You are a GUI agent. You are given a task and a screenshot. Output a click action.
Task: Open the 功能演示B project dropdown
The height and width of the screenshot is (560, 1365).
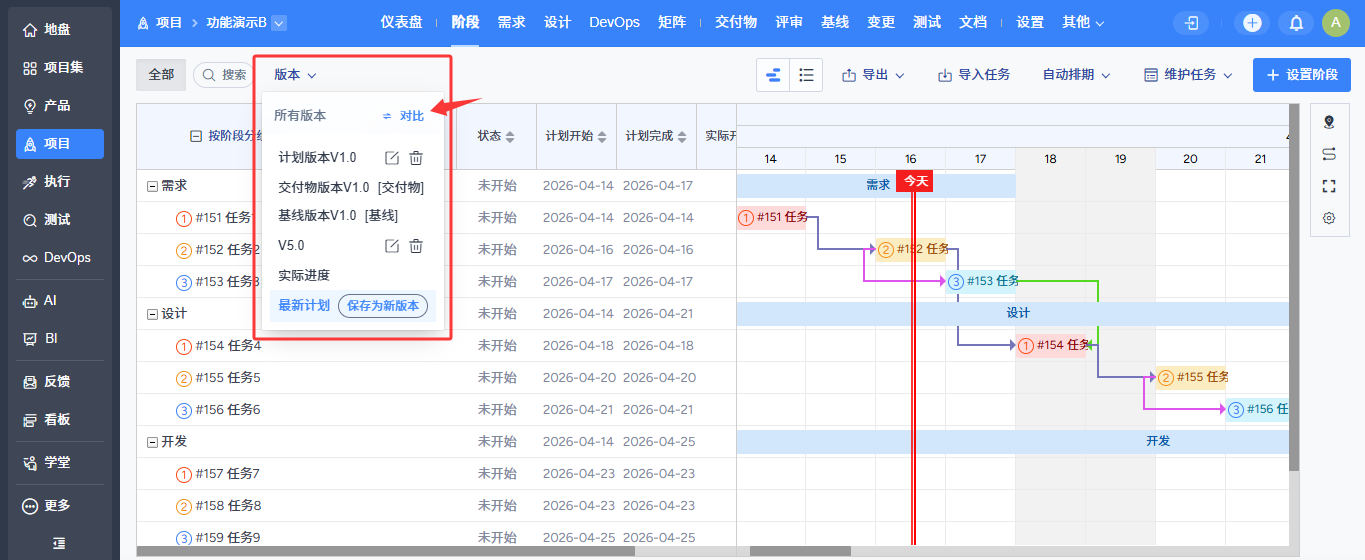click(279, 22)
